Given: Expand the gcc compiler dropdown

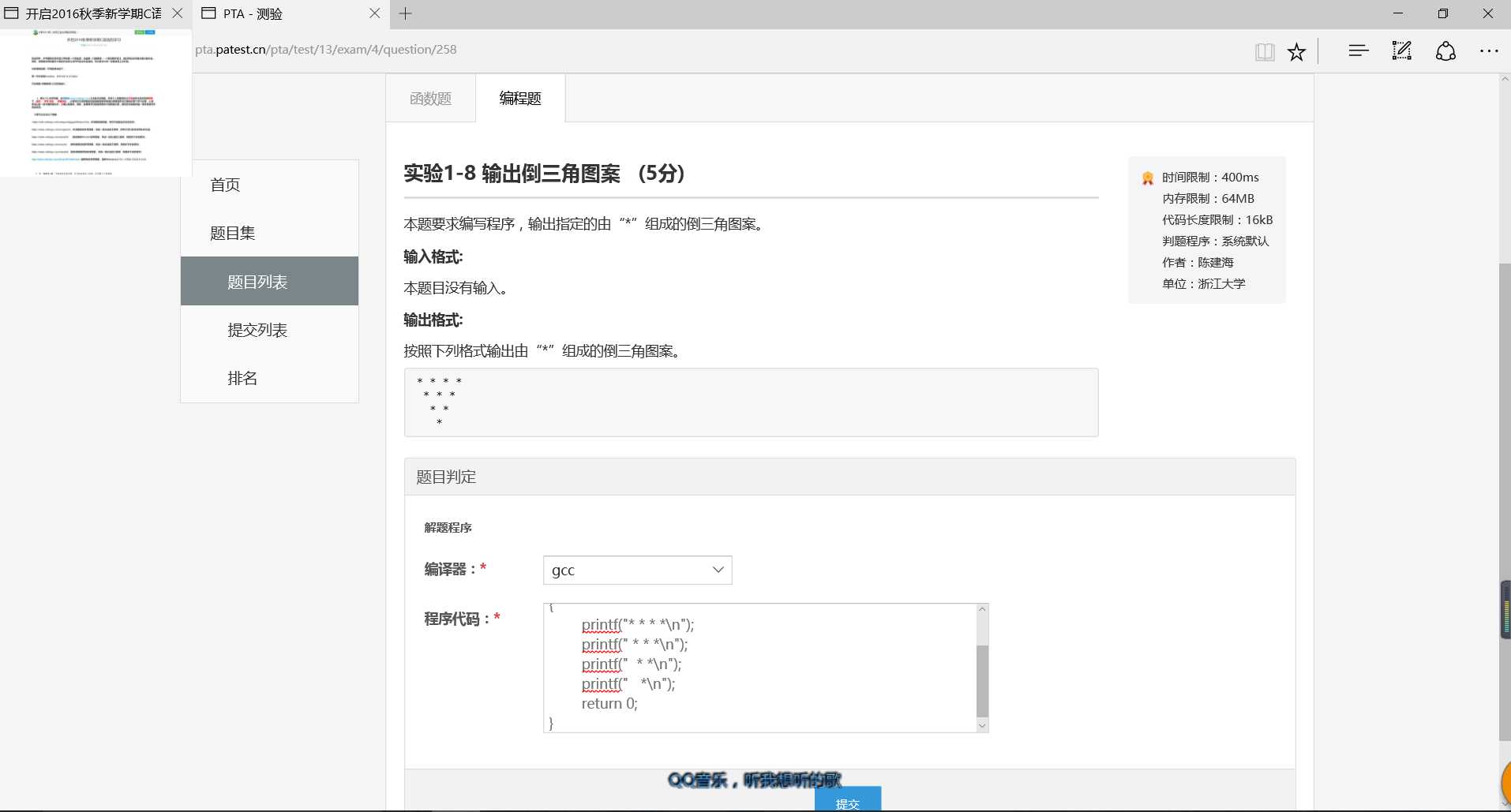Looking at the screenshot, I should tap(637, 570).
